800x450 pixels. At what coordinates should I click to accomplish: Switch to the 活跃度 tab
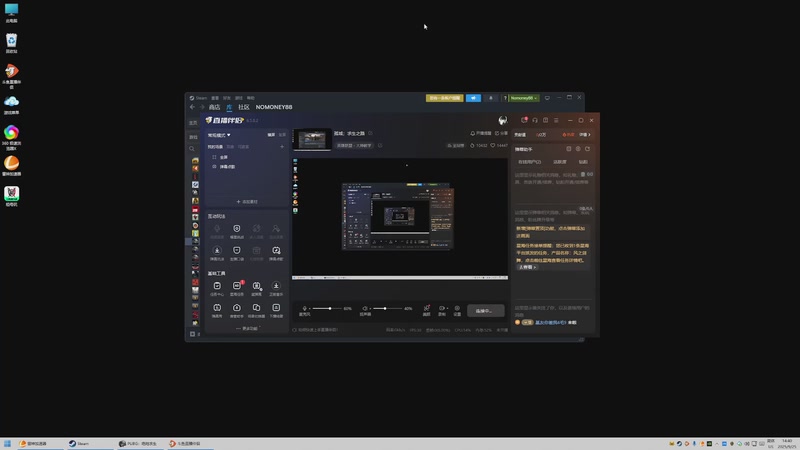(x=560, y=162)
